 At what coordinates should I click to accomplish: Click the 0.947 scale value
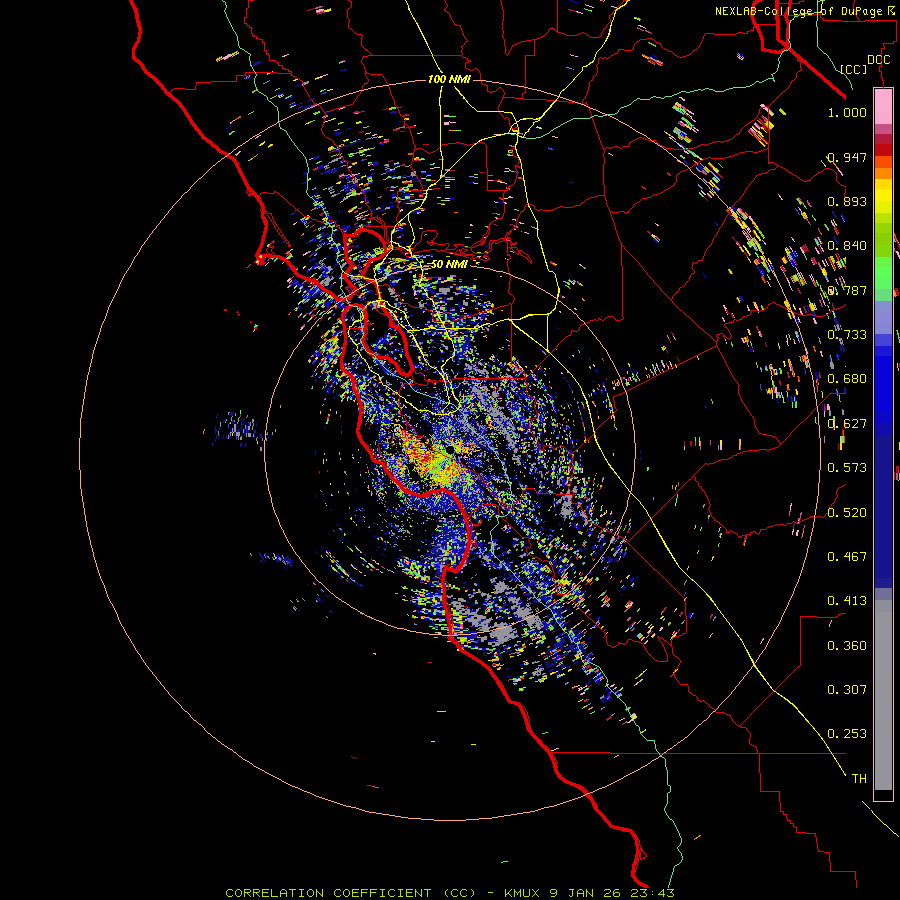(x=847, y=157)
